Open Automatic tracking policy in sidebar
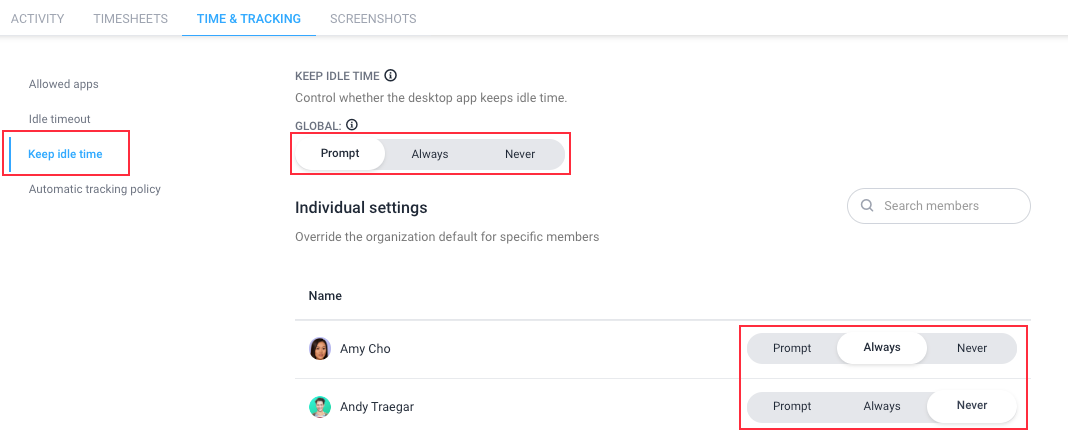1068x434 pixels. [95, 189]
